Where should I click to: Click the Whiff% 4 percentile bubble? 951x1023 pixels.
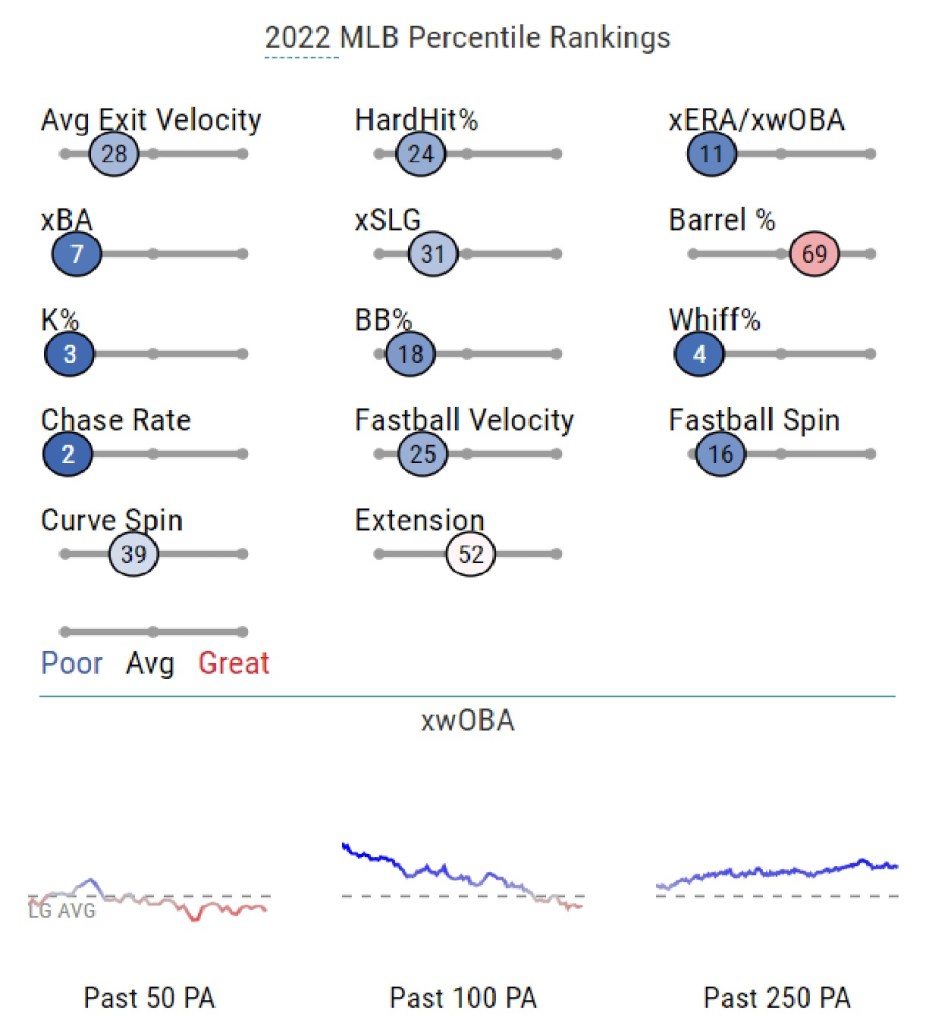tap(699, 354)
